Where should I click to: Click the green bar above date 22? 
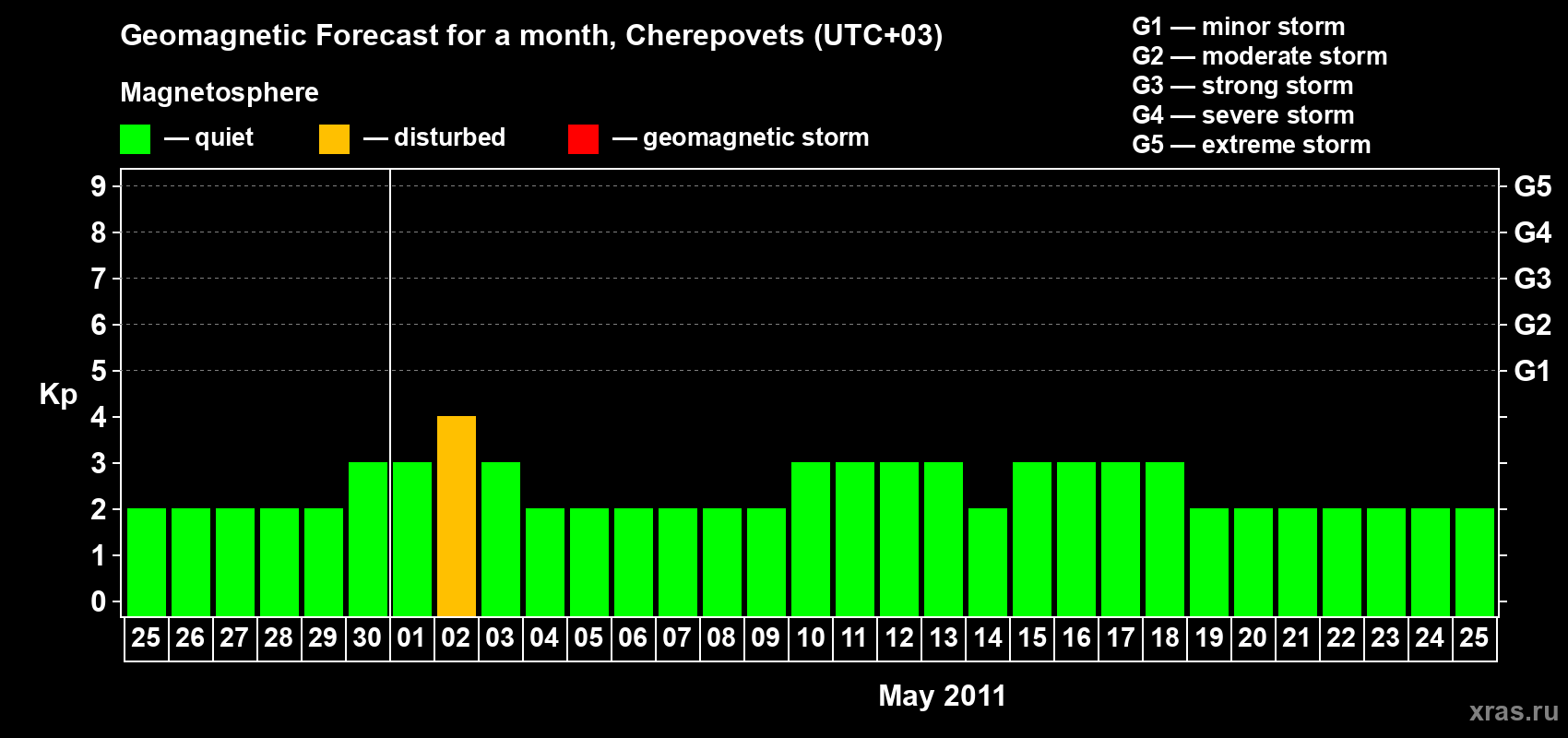pos(1342,562)
